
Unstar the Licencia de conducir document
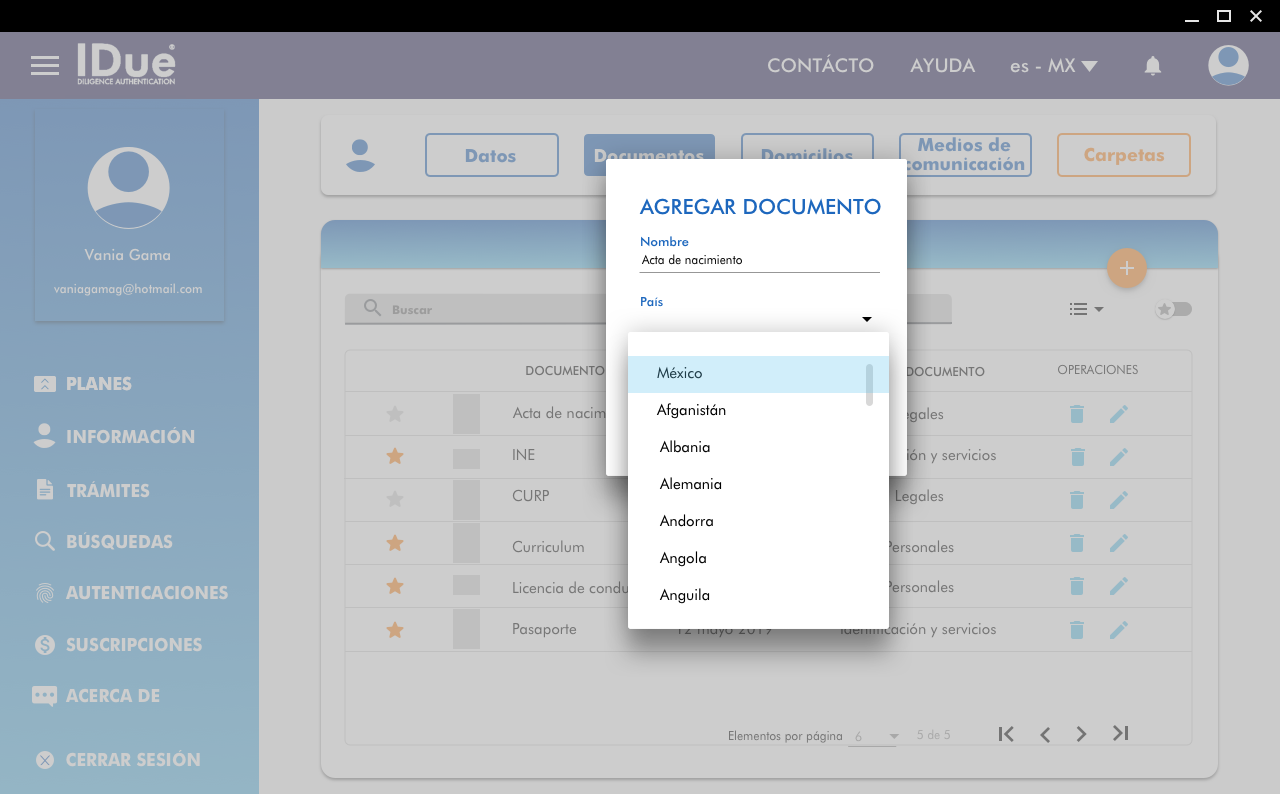click(x=395, y=586)
